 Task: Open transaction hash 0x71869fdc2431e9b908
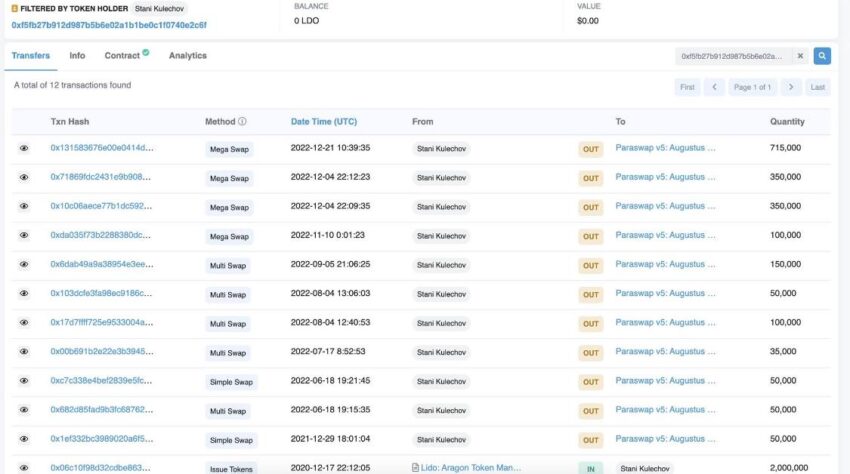coord(100,177)
